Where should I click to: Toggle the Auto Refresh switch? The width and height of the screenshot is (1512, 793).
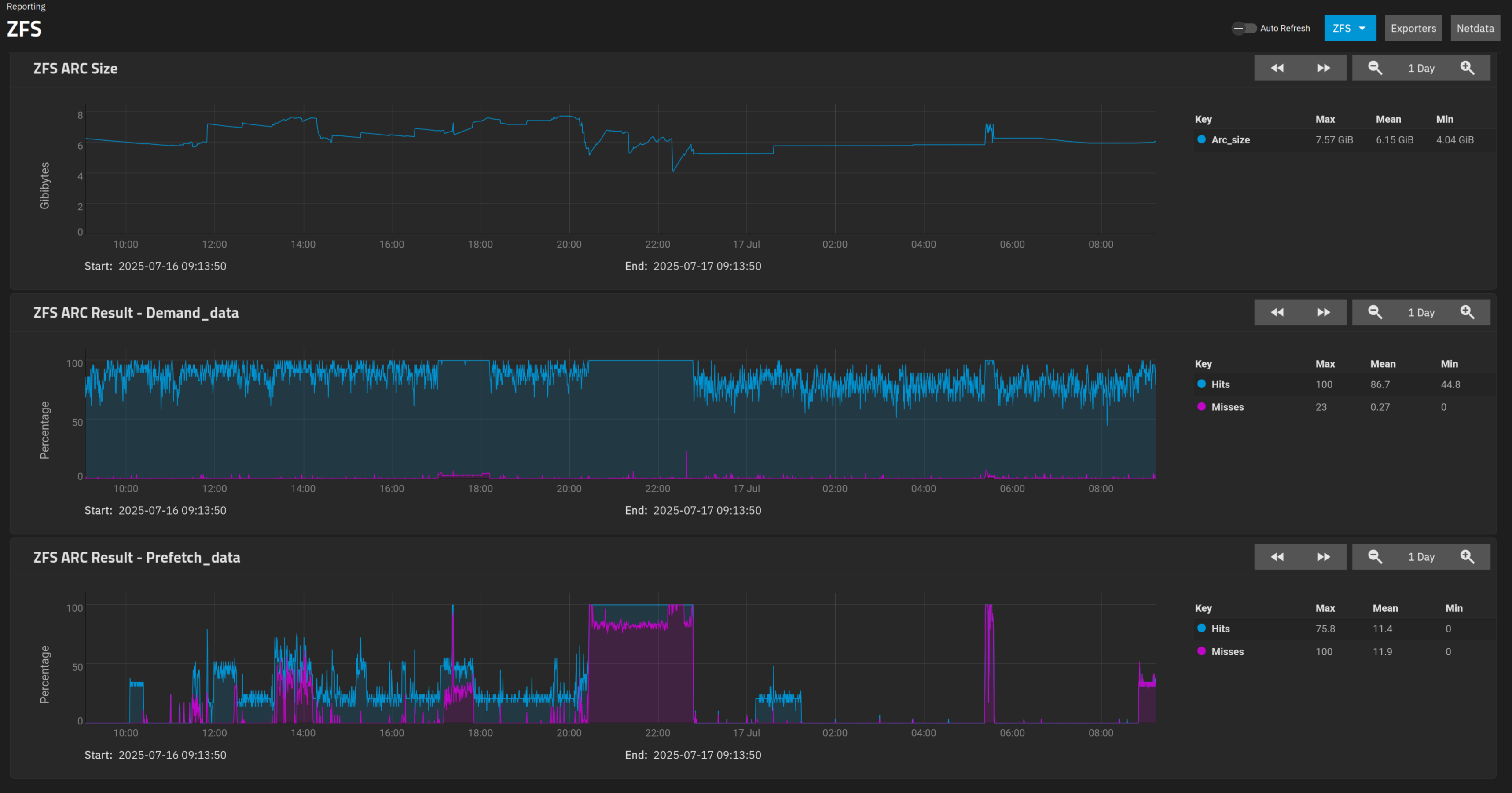(x=1243, y=28)
